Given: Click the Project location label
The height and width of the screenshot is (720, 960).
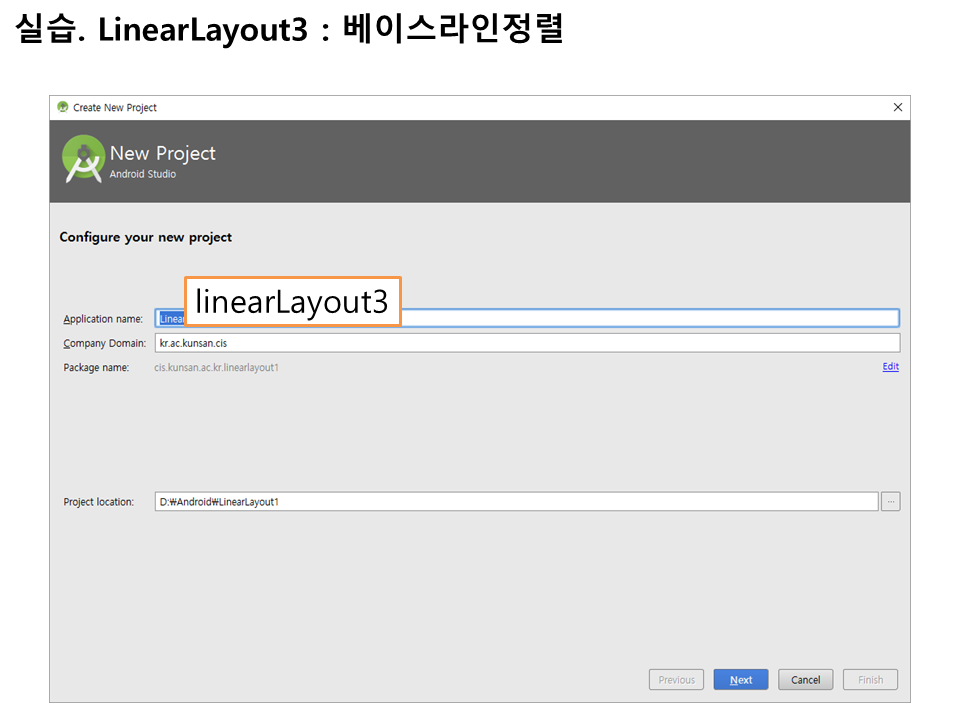Looking at the screenshot, I should point(98,502).
